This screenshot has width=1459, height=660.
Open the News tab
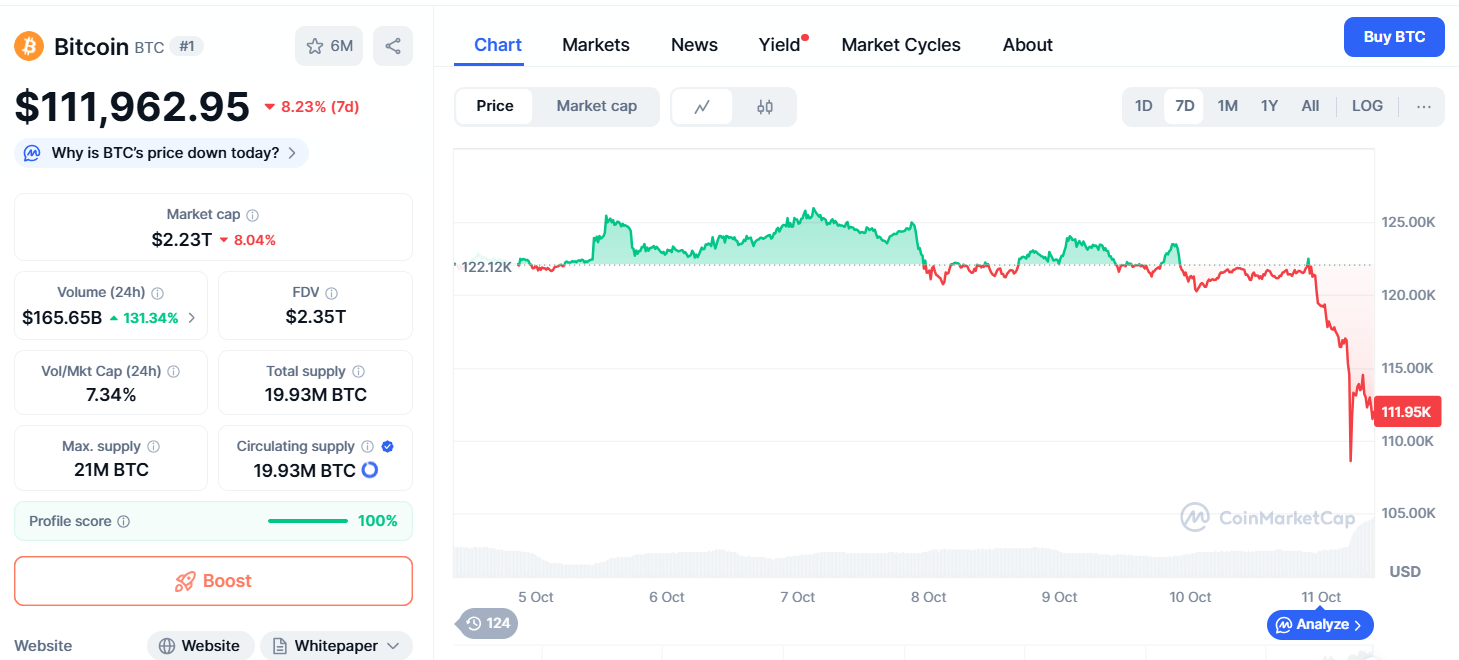pos(694,45)
